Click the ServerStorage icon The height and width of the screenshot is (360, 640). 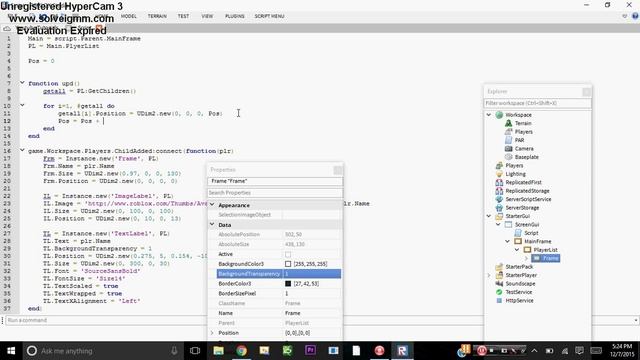pos(499,208)
